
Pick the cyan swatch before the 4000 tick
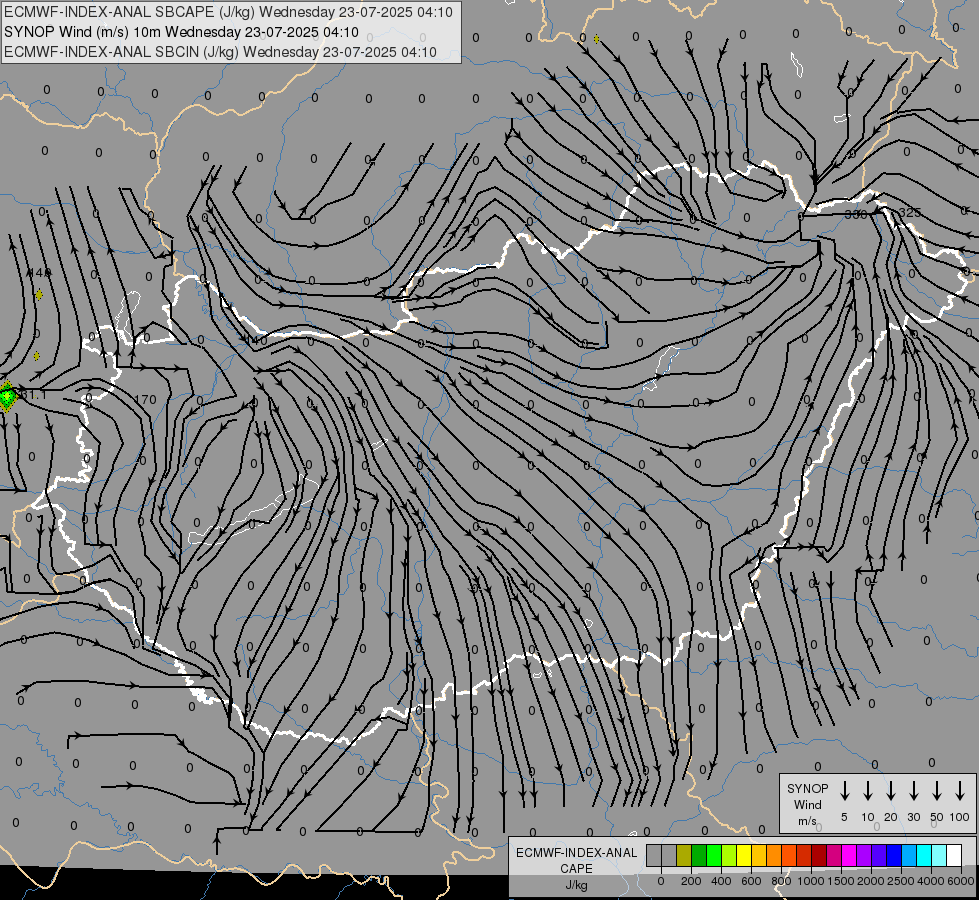[923, 855]
